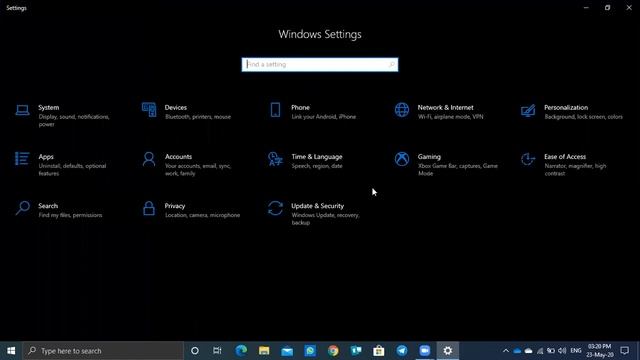Open the System settings laptop icon
Image resolution: width=640 pixels, height=360 pixels.
(x=22, y=110)
